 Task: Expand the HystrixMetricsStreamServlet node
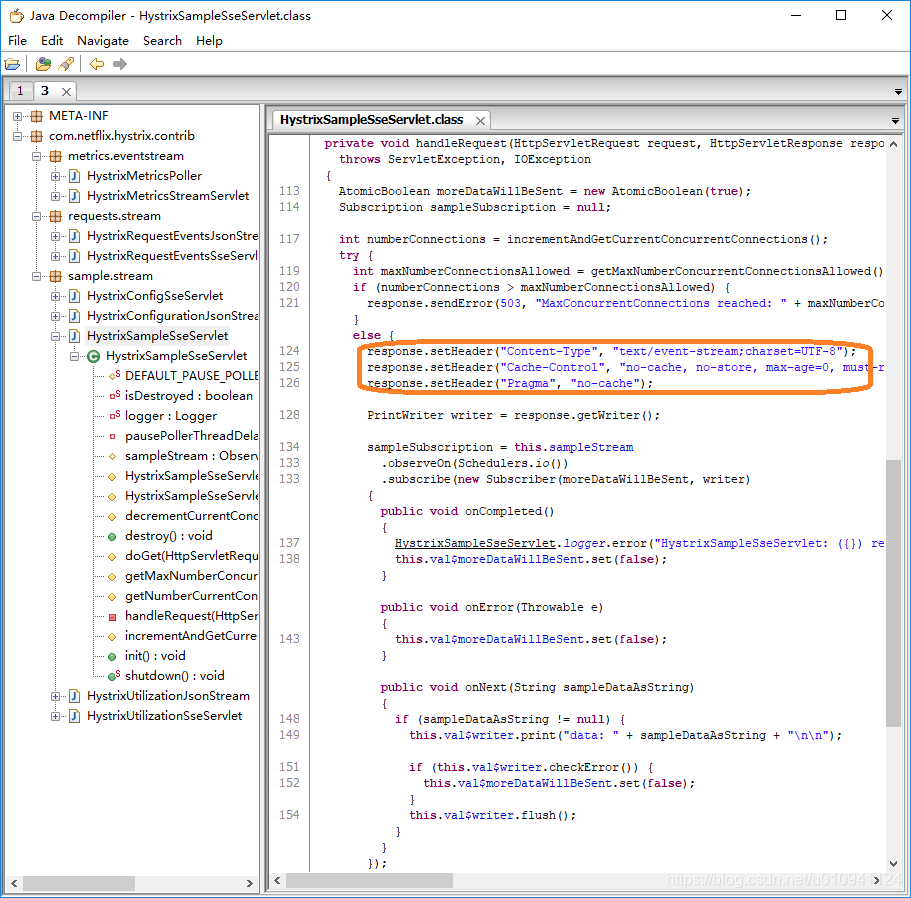pos(55,196)
